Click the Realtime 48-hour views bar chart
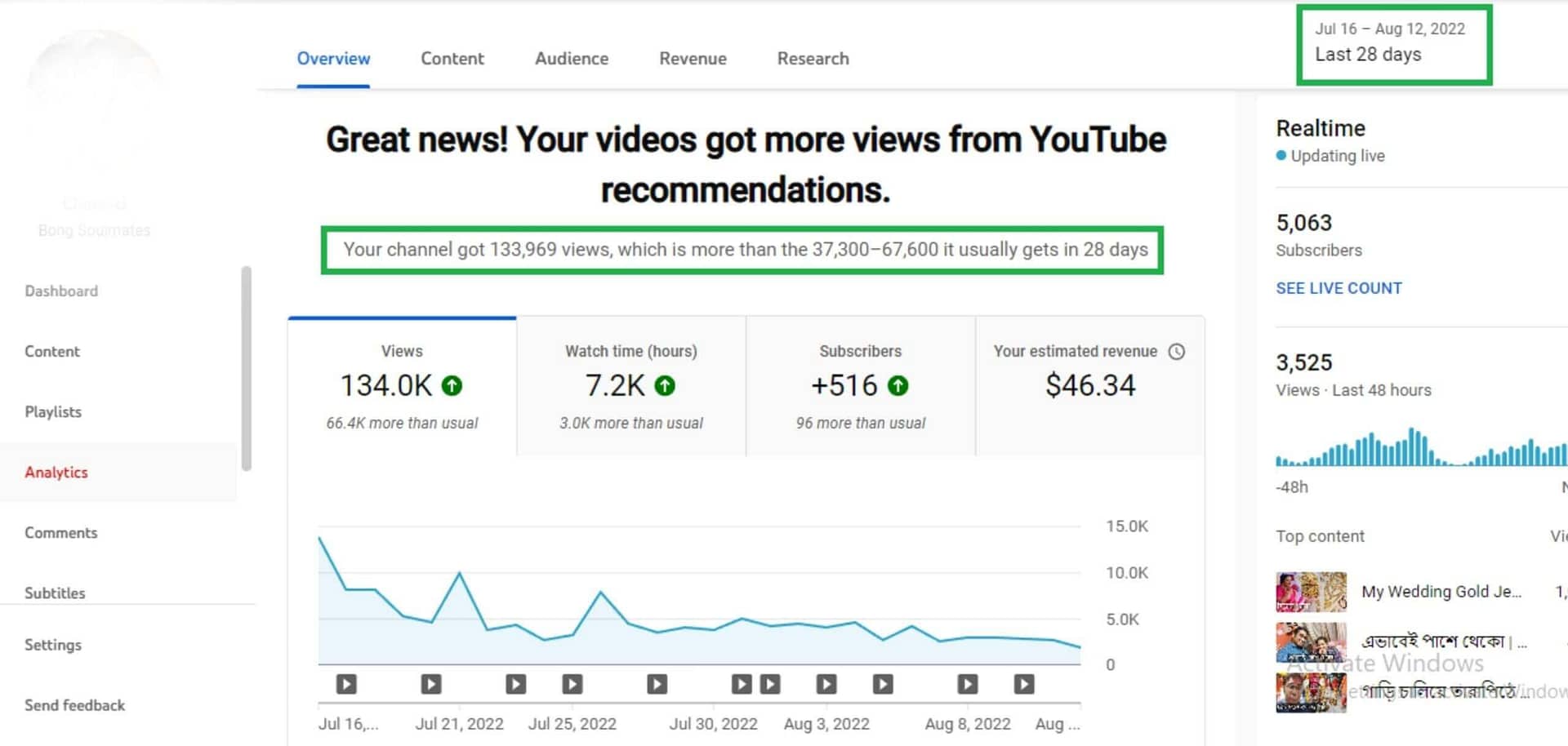Image resolution: width=1568 pixels, height=746 pixels. [1421, 446]
